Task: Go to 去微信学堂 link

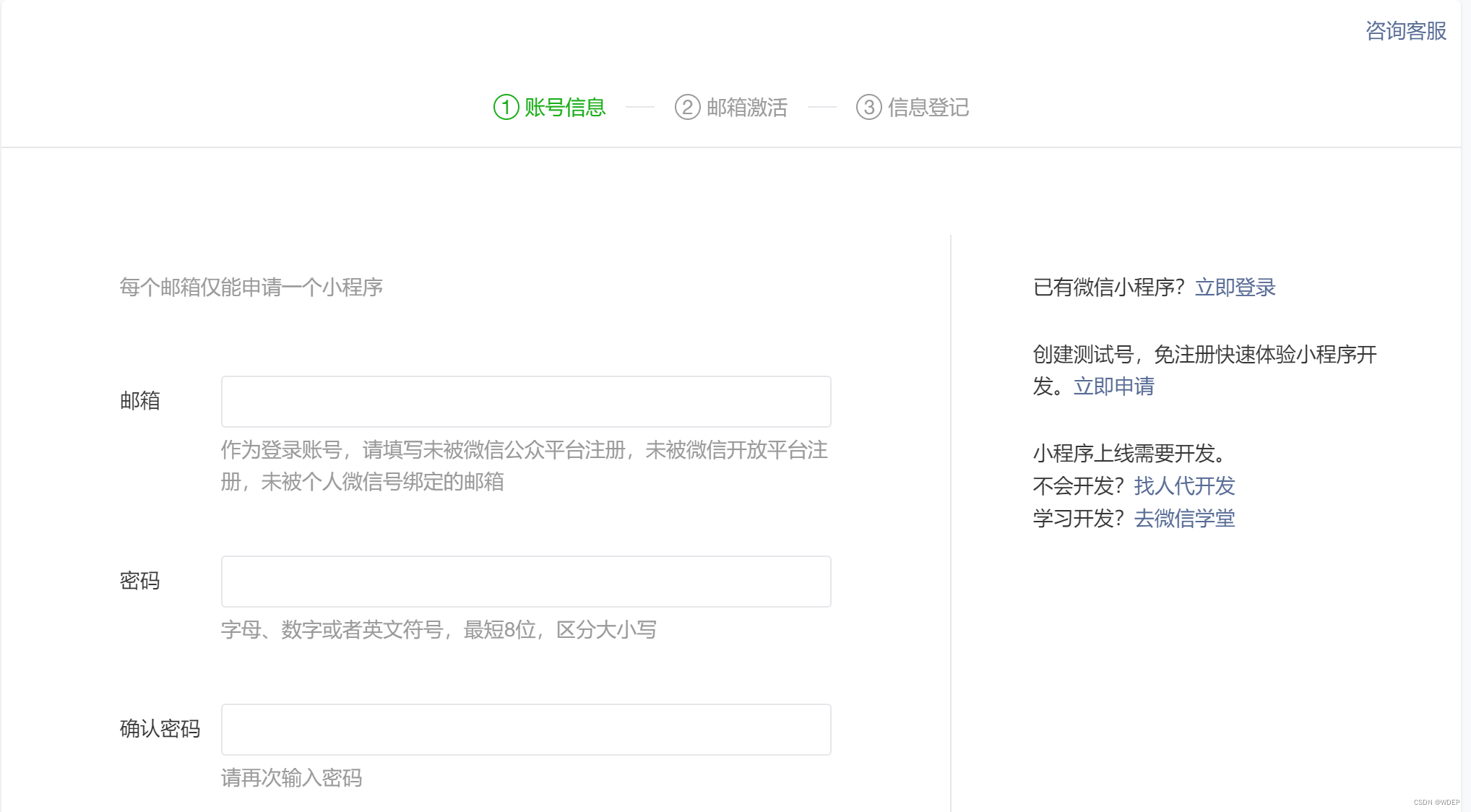Action: coord(1184,519)
